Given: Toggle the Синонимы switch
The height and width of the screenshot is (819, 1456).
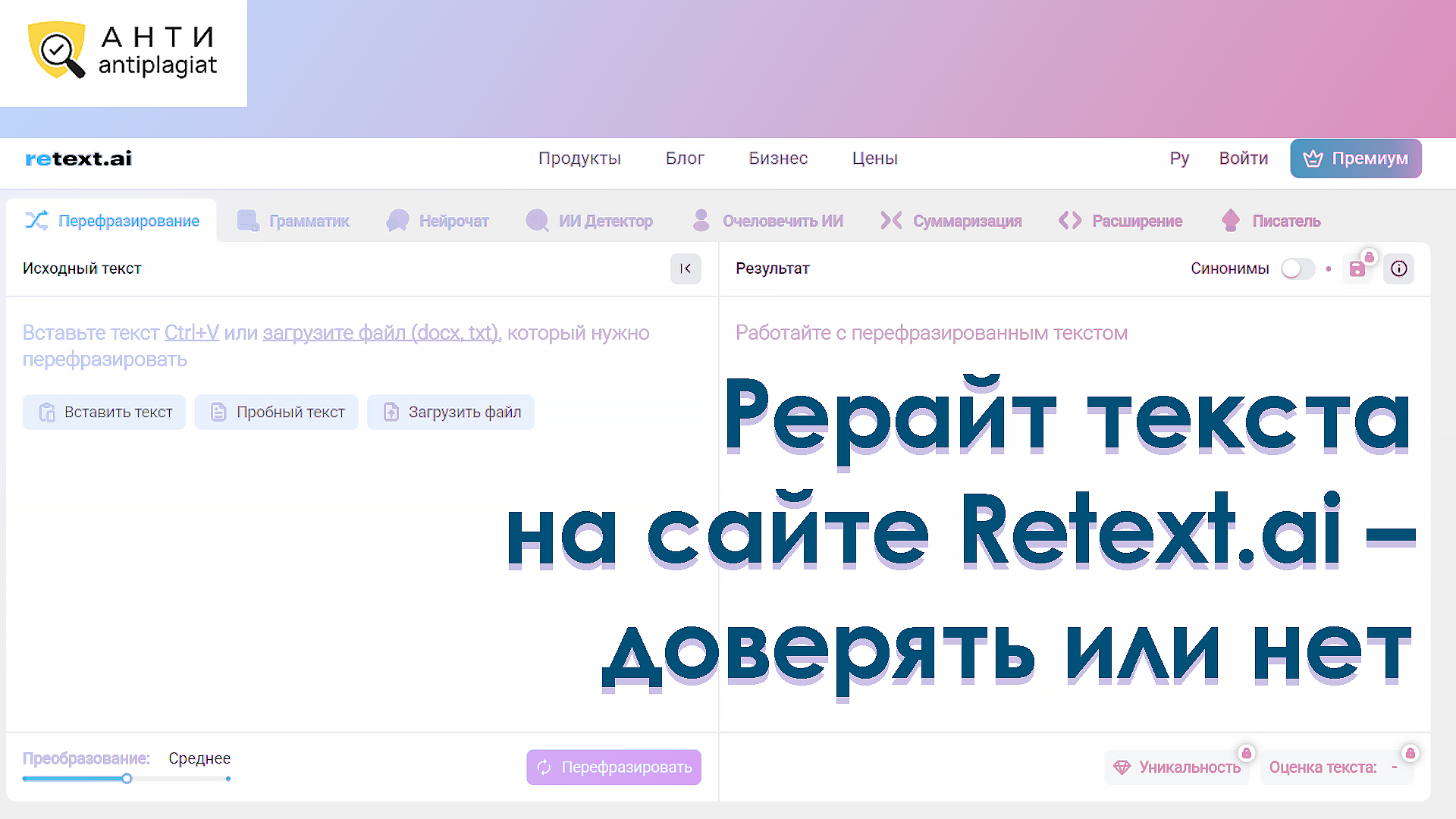Looking at the screenshot, I should pos(1298,268).
